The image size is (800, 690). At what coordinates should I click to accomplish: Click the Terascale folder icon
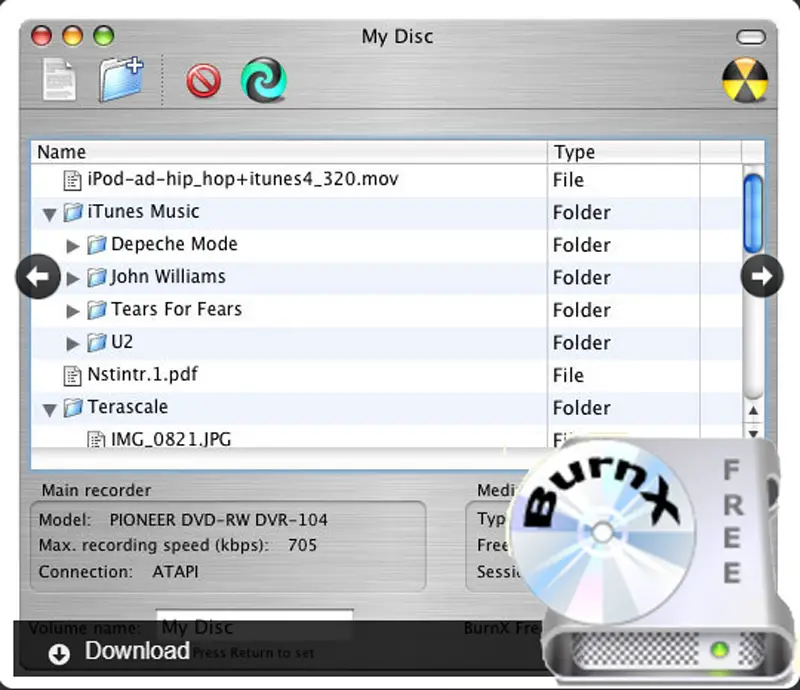coord(73,408)
